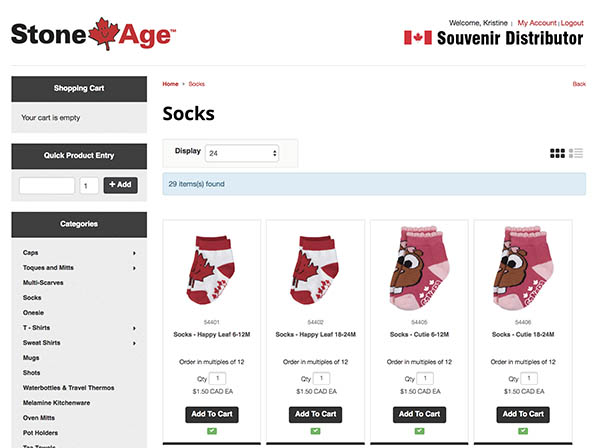The image size is (600, 448).
Task: Click green check icon under Happy Leaf 18-24M
Action: (315, 431)
